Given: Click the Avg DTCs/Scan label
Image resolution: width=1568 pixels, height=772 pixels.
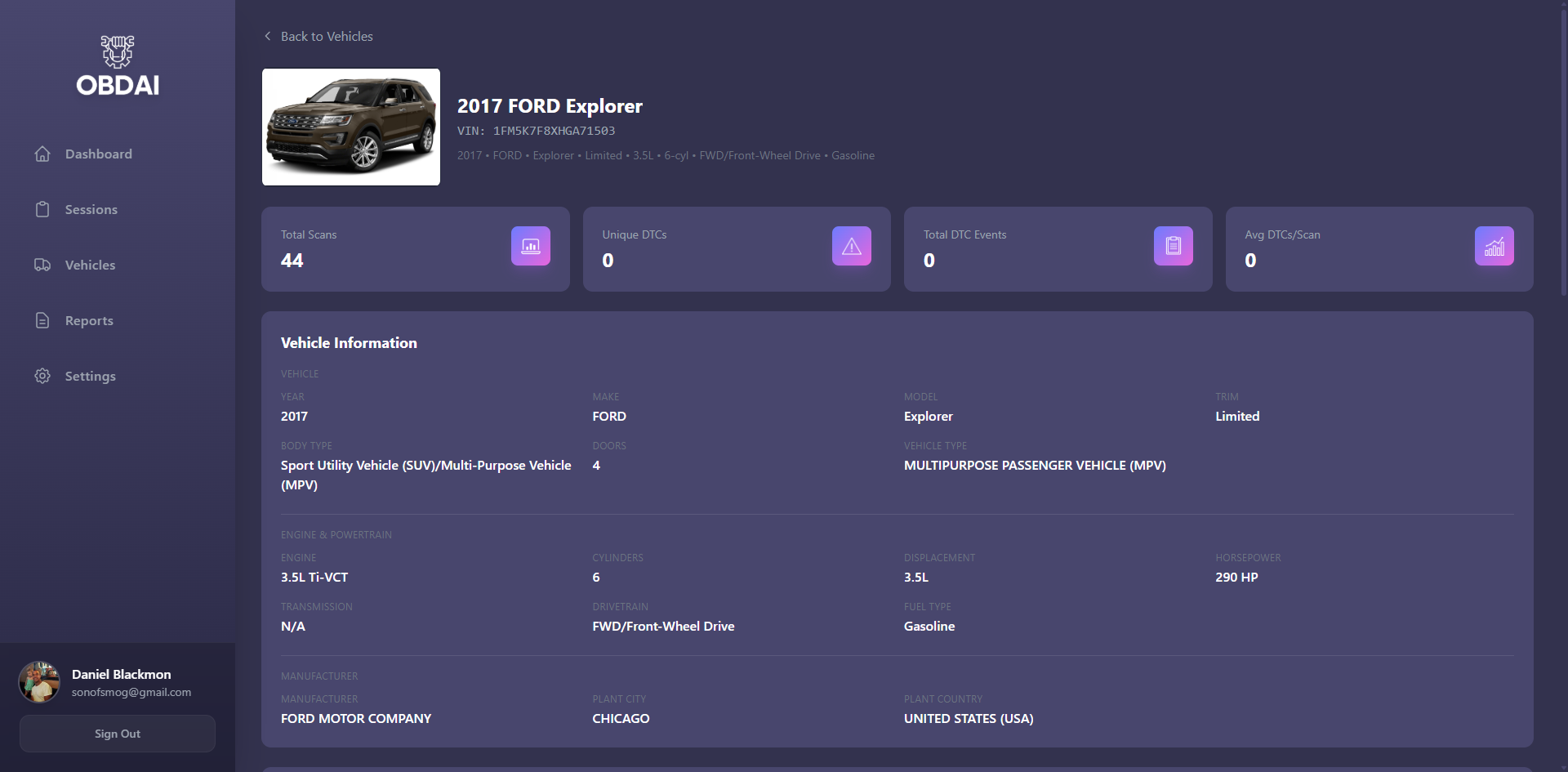Looking at the screenshot, I should [1282, 234].
